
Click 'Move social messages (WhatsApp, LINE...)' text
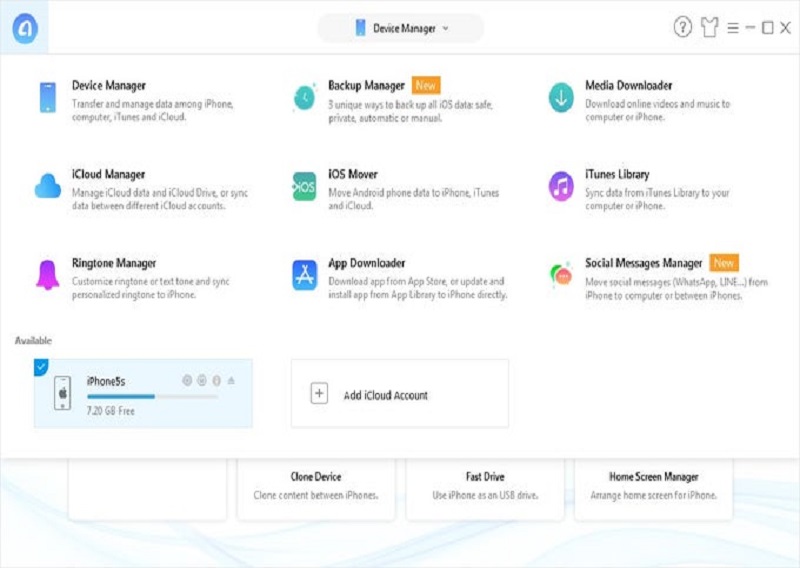[x=676, y=288]
